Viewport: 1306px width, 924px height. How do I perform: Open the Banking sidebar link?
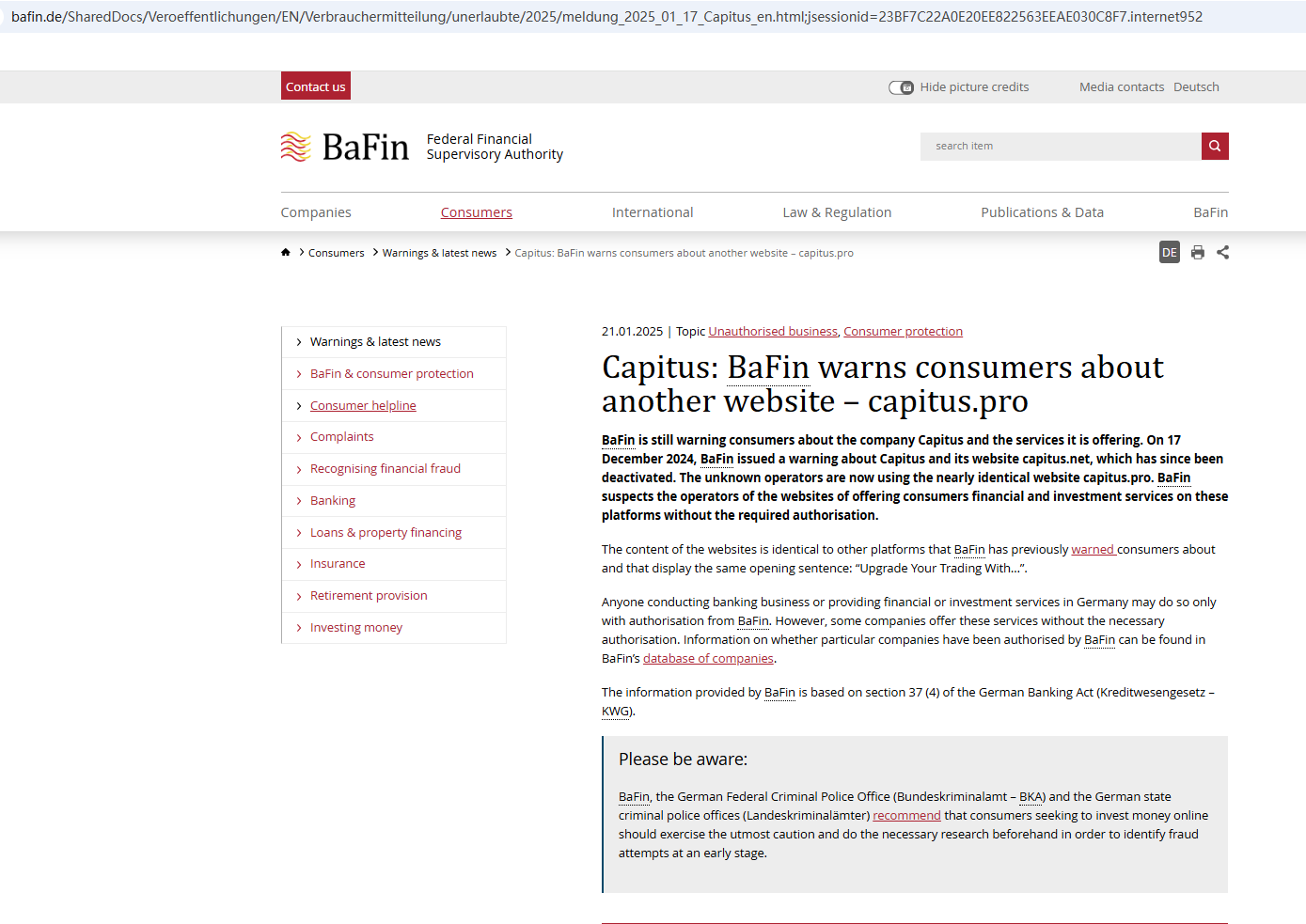[333, 500]
